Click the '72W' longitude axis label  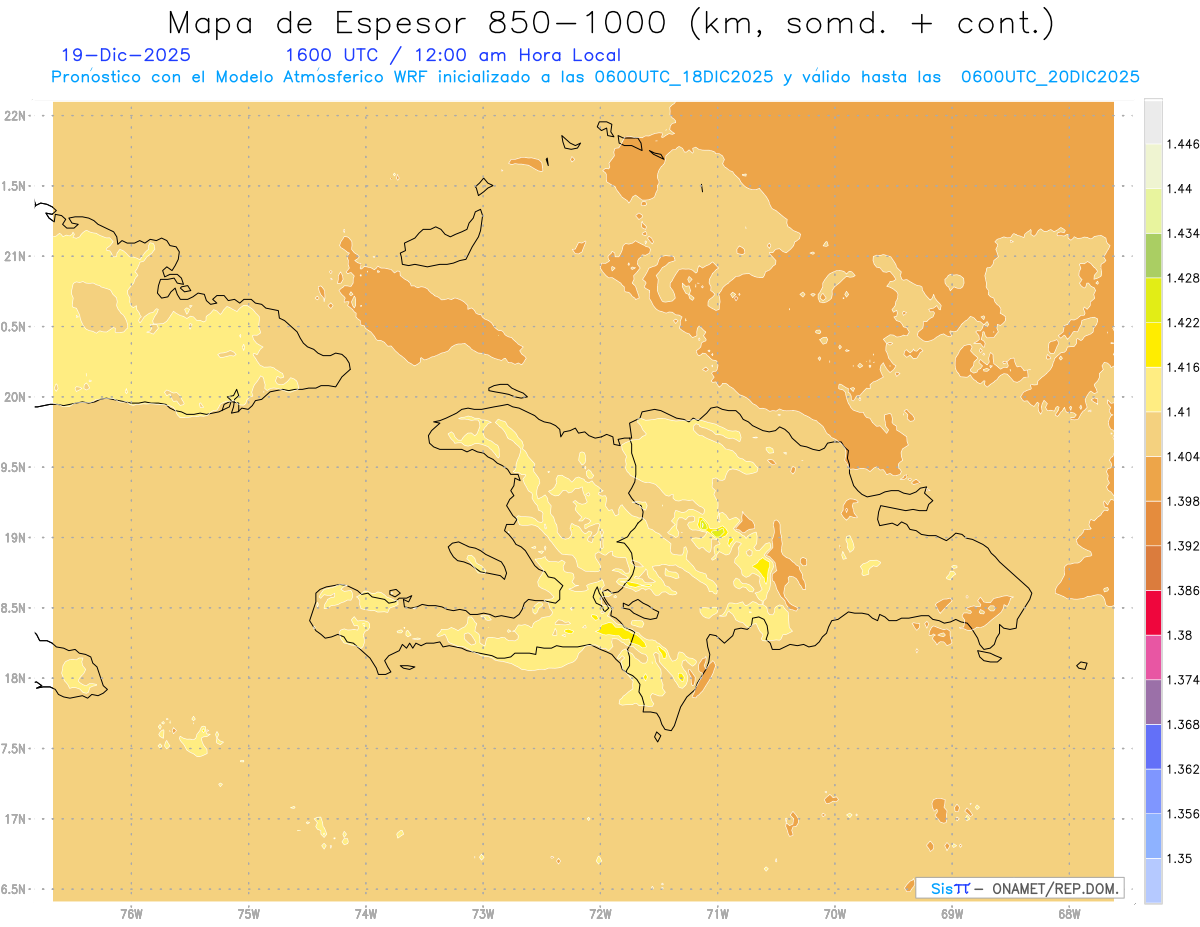point(600,914)
